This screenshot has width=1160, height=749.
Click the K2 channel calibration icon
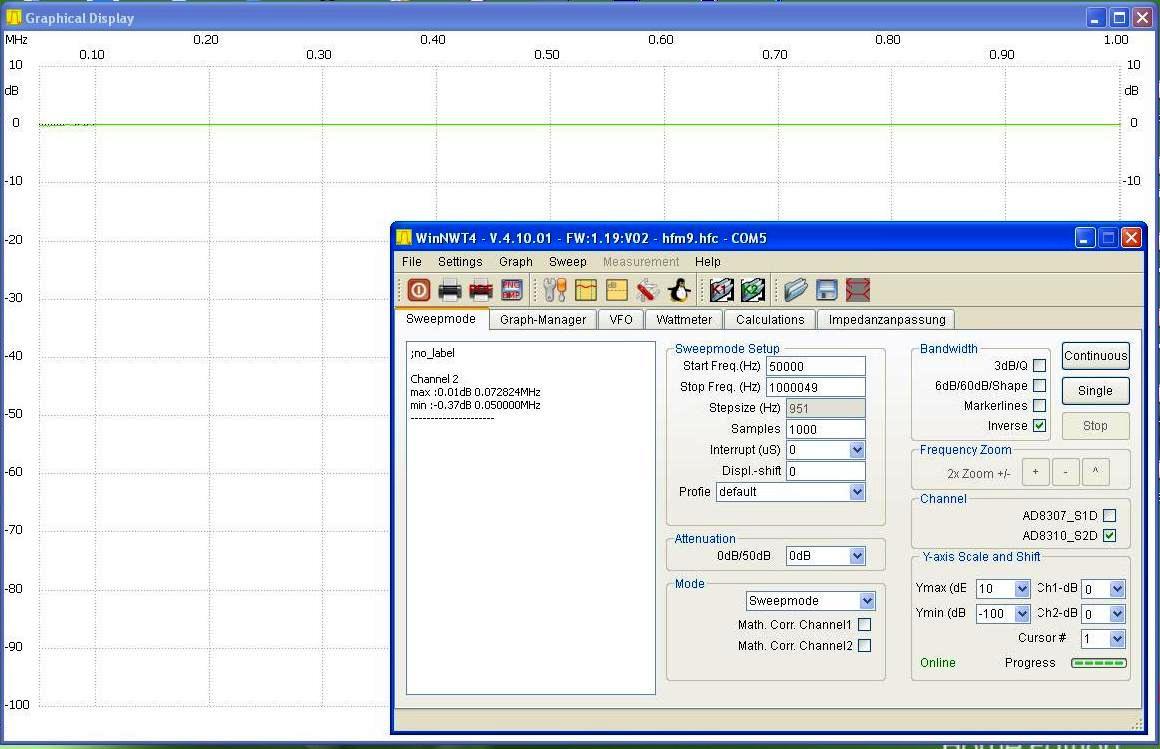click(x=753, y=290)
